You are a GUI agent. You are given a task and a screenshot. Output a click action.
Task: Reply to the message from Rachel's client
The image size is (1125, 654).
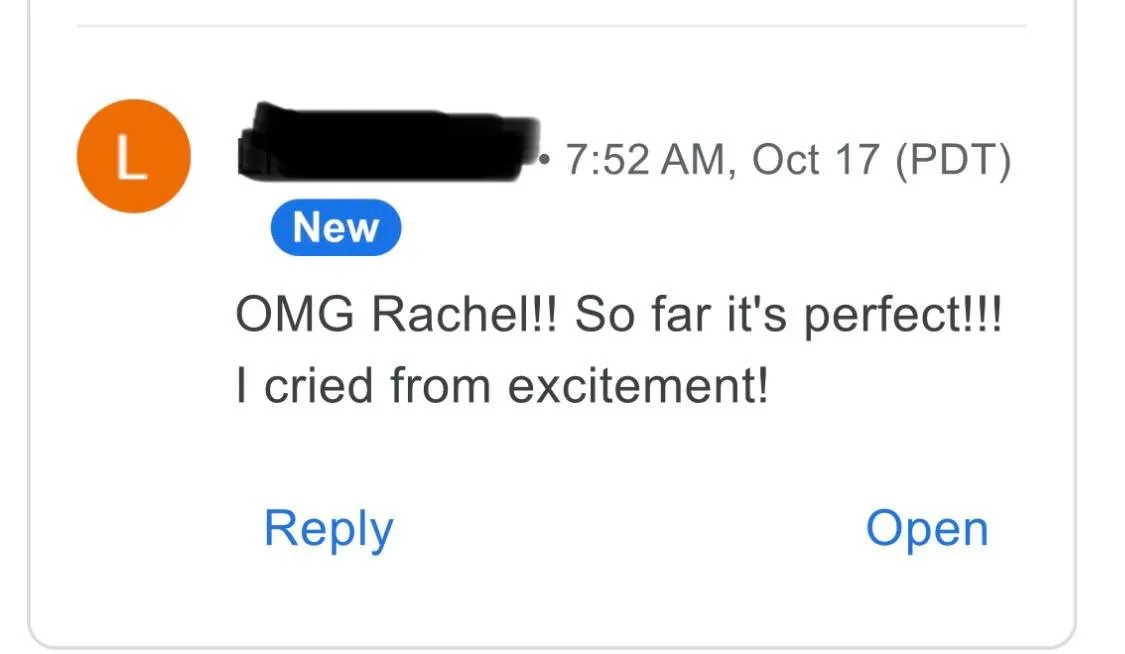329,530
